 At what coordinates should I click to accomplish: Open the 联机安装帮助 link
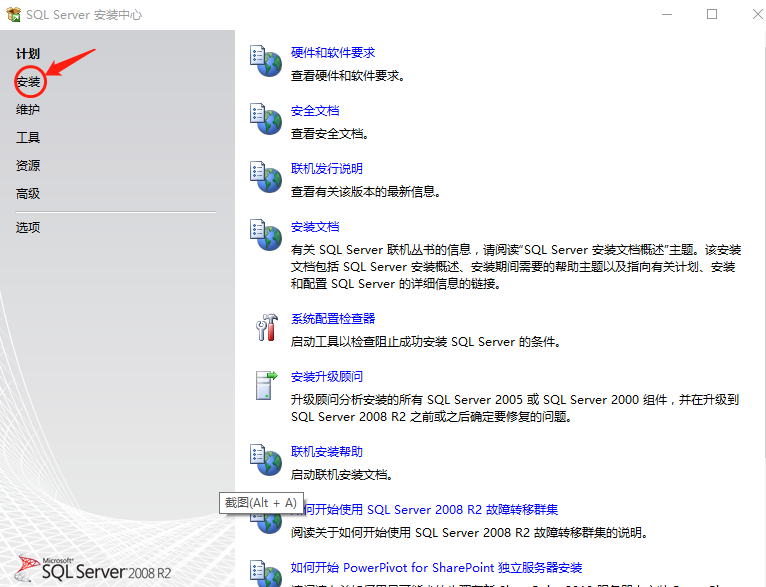tap(327, 452)
